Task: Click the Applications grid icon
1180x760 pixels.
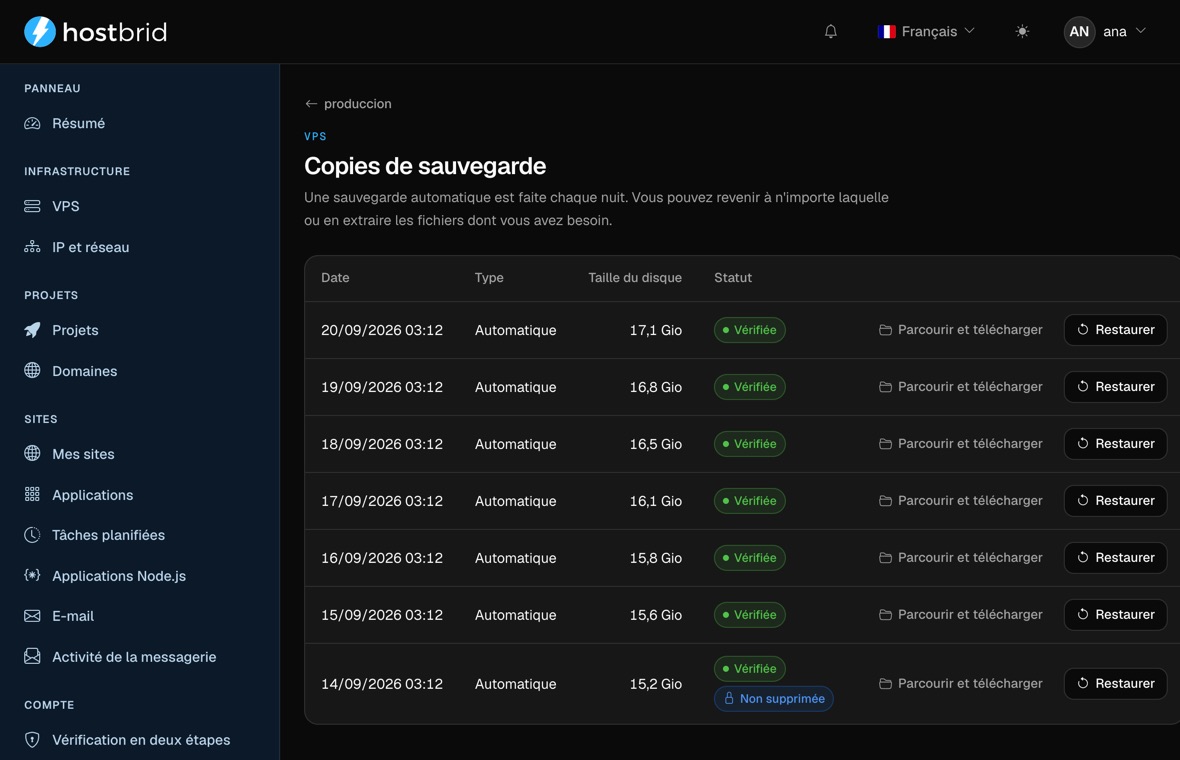Action: [32, 494]
